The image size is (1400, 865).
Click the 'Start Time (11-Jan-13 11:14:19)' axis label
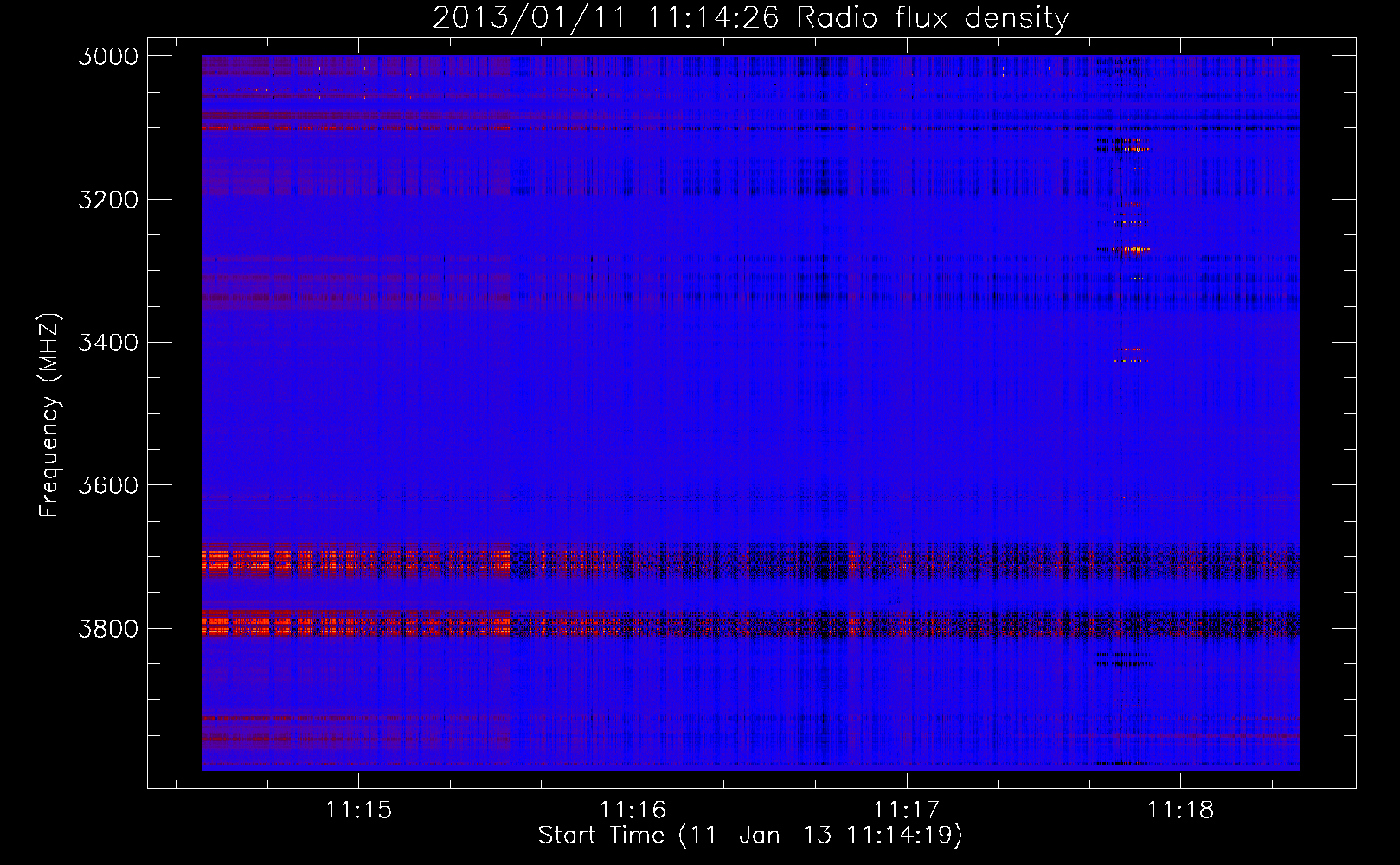coord(750,836)
